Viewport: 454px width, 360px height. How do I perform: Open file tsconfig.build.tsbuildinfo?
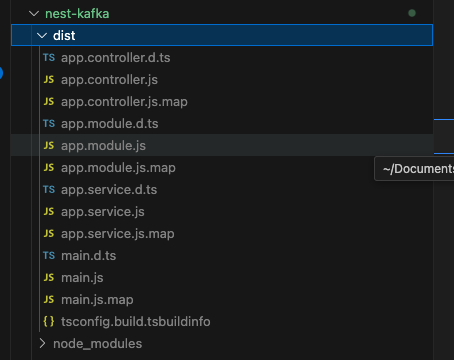pyautogui.click(x=135, y=322)
